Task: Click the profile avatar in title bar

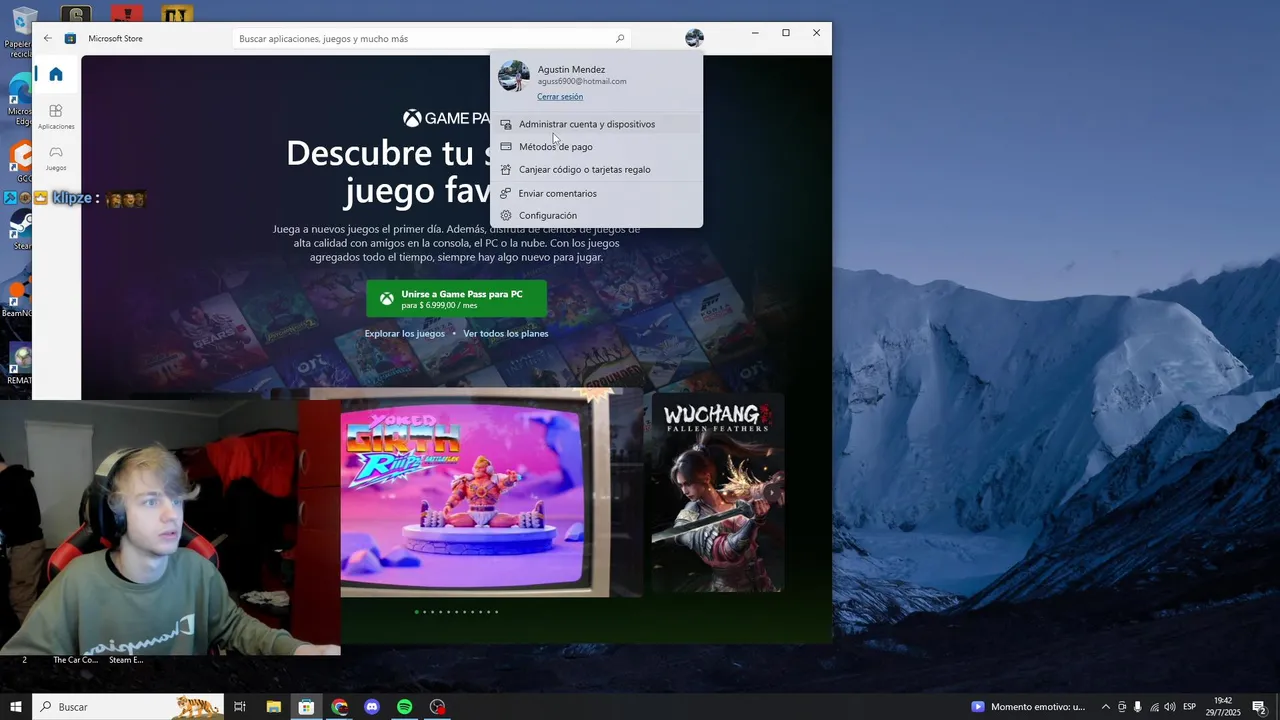Action: coord(694,38)
